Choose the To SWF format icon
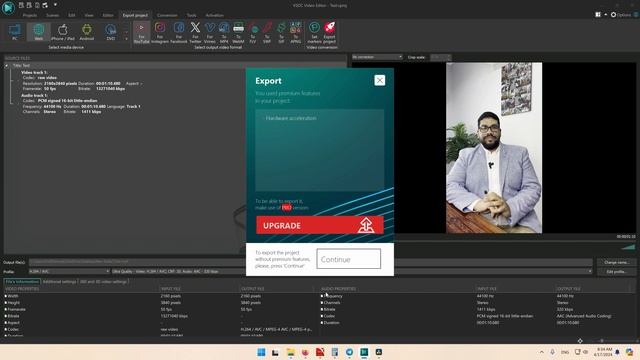 (267, 33)
